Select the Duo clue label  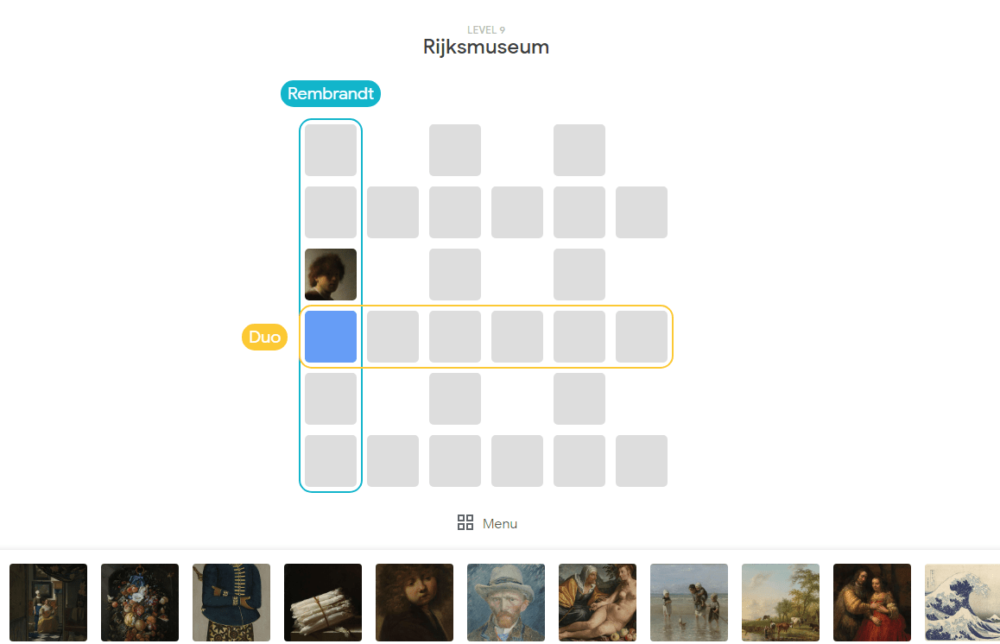[x=265, y=337]
